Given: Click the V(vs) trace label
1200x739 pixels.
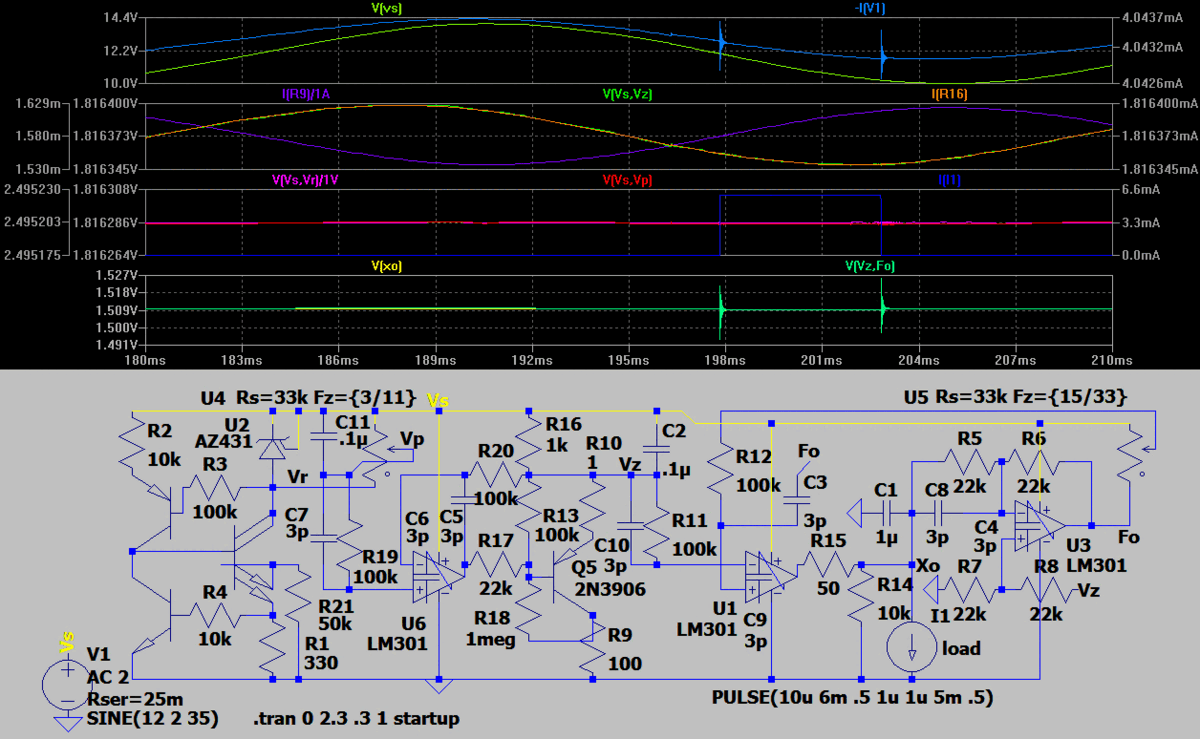Looking at the screenshot, I should click(x=388, y=8).
